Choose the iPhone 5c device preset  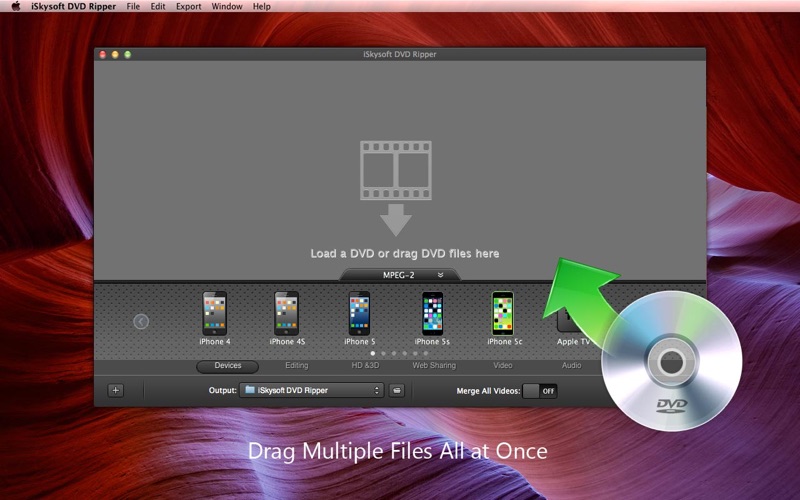click(x=503, y=314)
